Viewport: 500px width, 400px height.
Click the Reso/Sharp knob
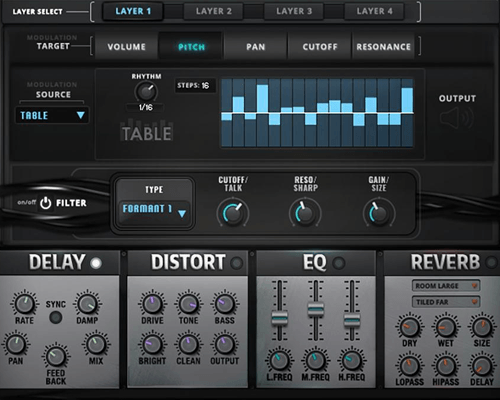point(305,213)
